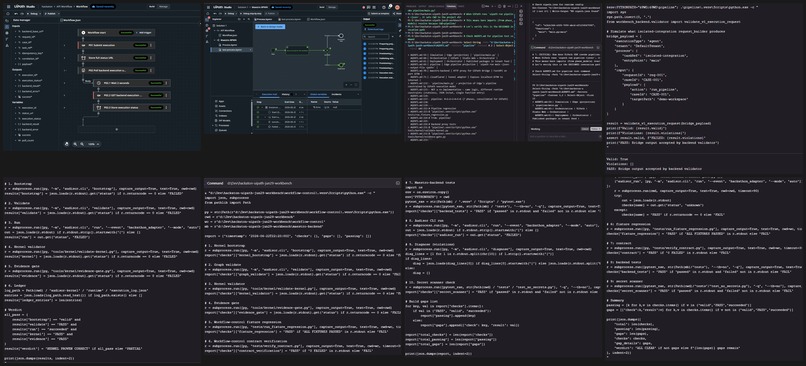The height and width of the screenshot is (366, 806).
Task: Click Cancel next to Working status
Action: (x=585, y=129)
